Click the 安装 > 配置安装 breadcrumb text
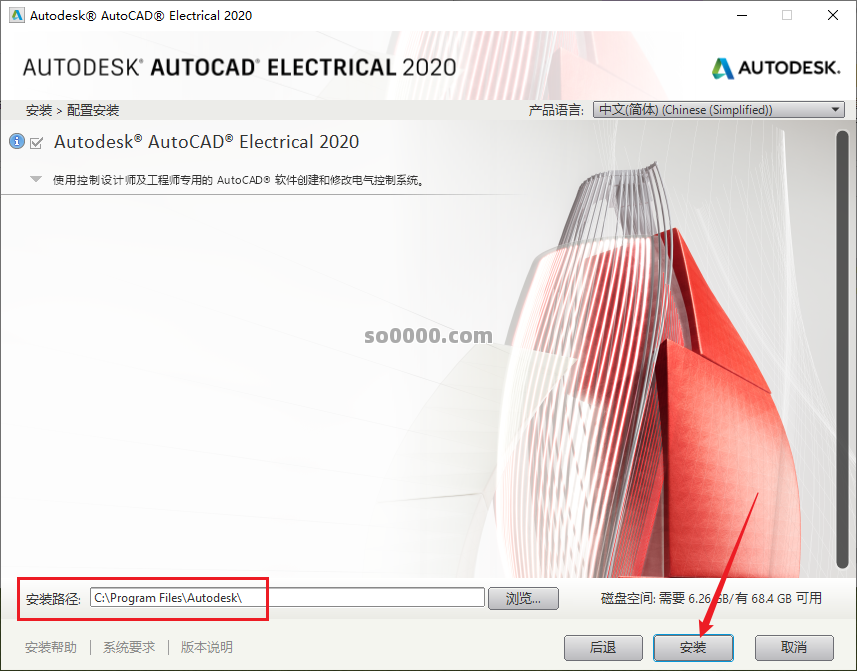This screenshot has height=671, width=857. pyautogui.click(x=72, y=110)
